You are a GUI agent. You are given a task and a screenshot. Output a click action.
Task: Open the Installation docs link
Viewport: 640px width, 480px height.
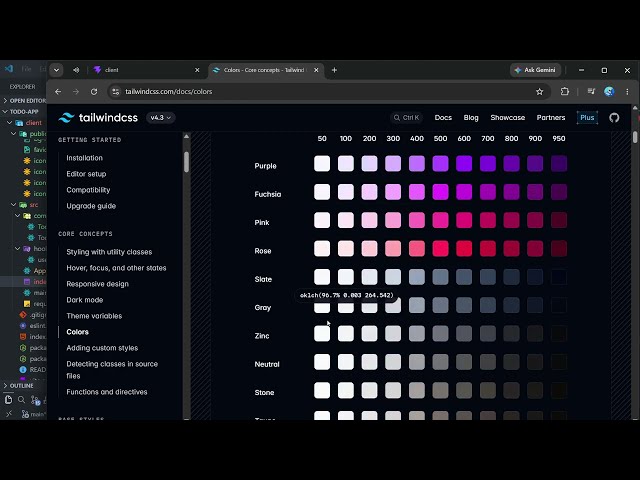point(84,158)
